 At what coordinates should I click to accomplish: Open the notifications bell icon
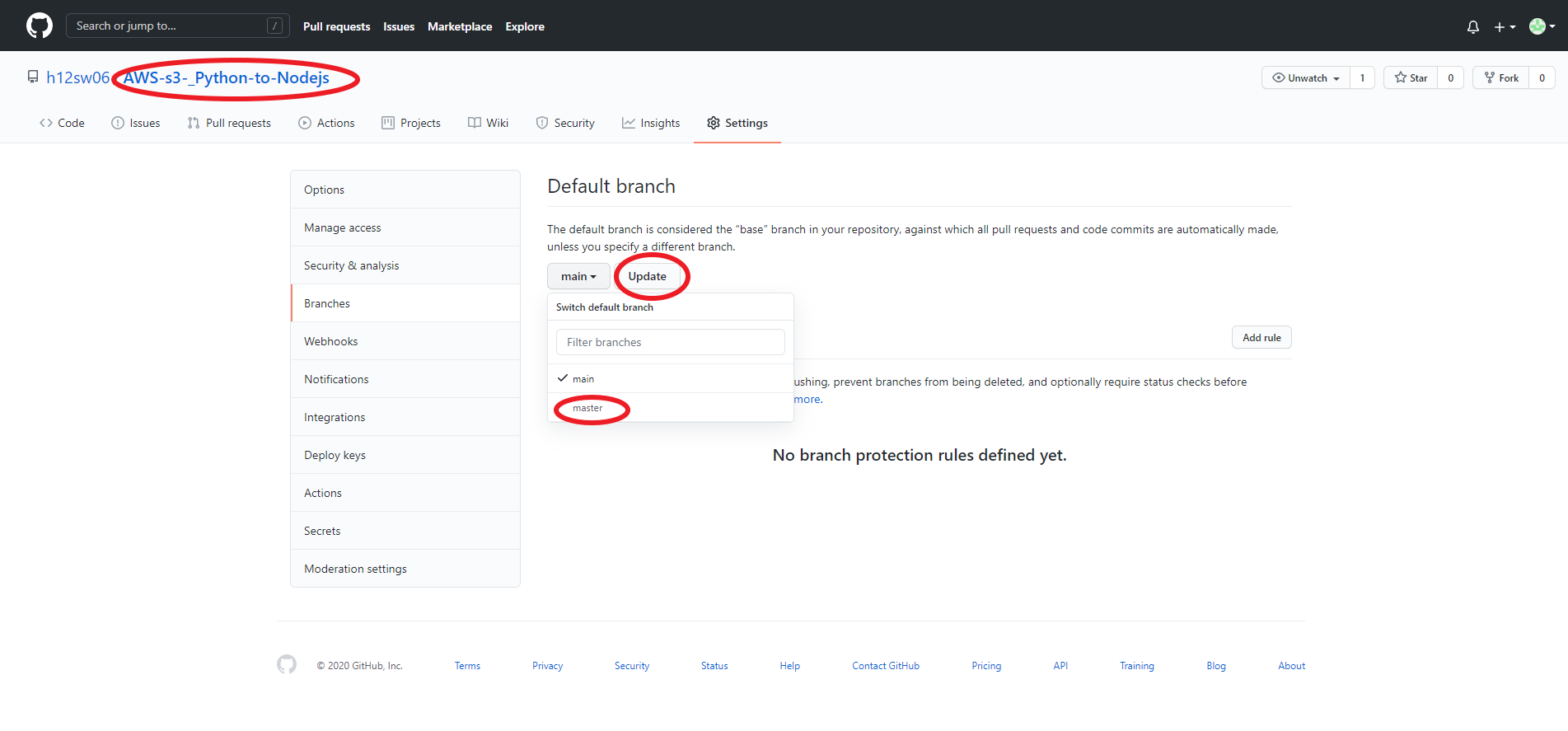click(1473, 26)
